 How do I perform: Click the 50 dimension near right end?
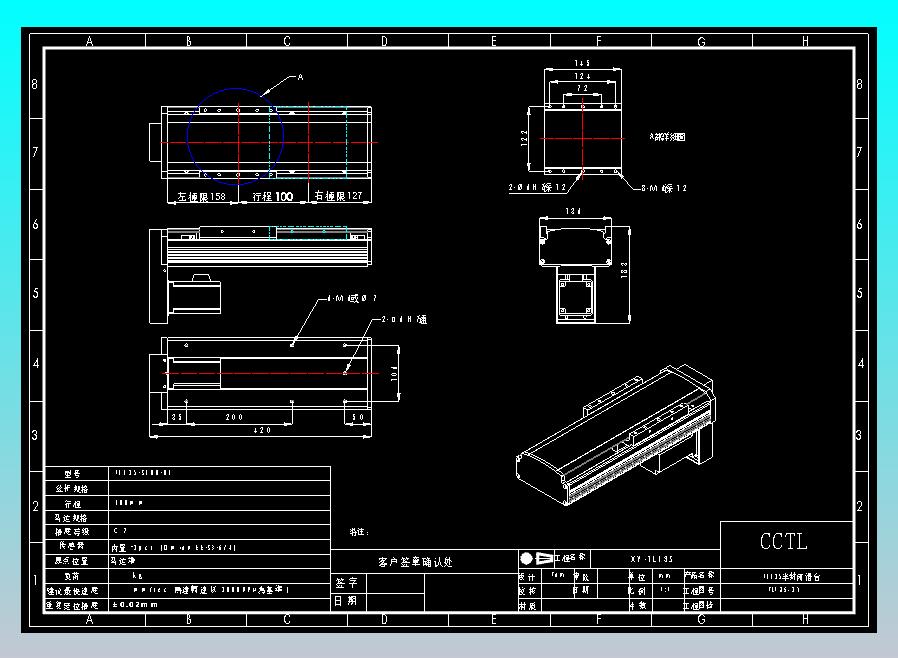(x=358, y=417)
